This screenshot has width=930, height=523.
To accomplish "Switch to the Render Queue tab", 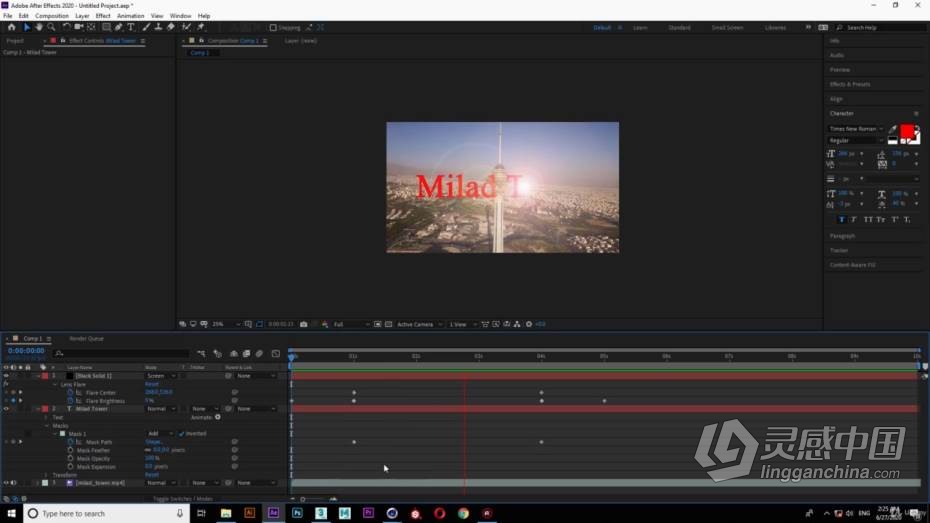I will coord(87,339).
